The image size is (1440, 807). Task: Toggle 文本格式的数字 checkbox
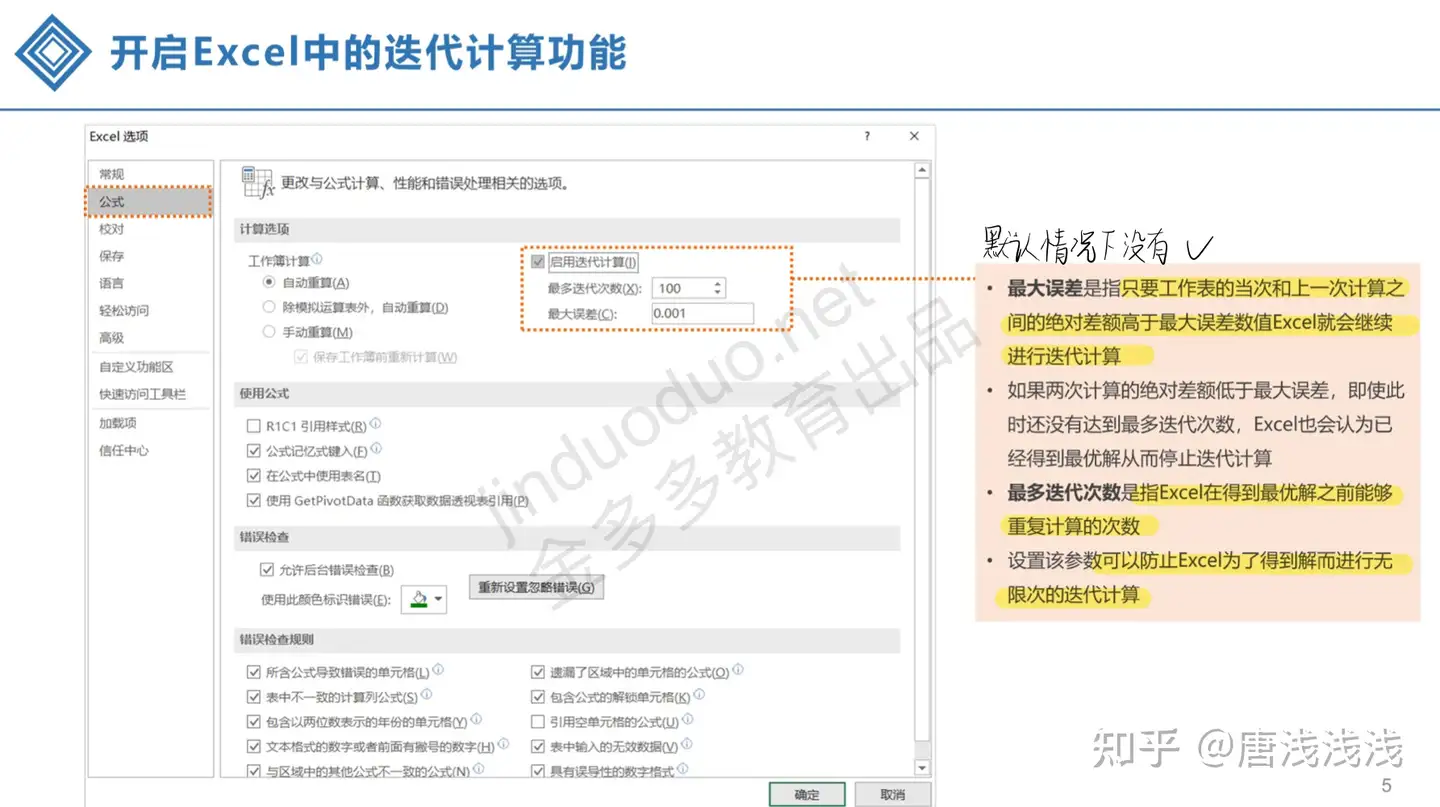[x=253, y=746]
